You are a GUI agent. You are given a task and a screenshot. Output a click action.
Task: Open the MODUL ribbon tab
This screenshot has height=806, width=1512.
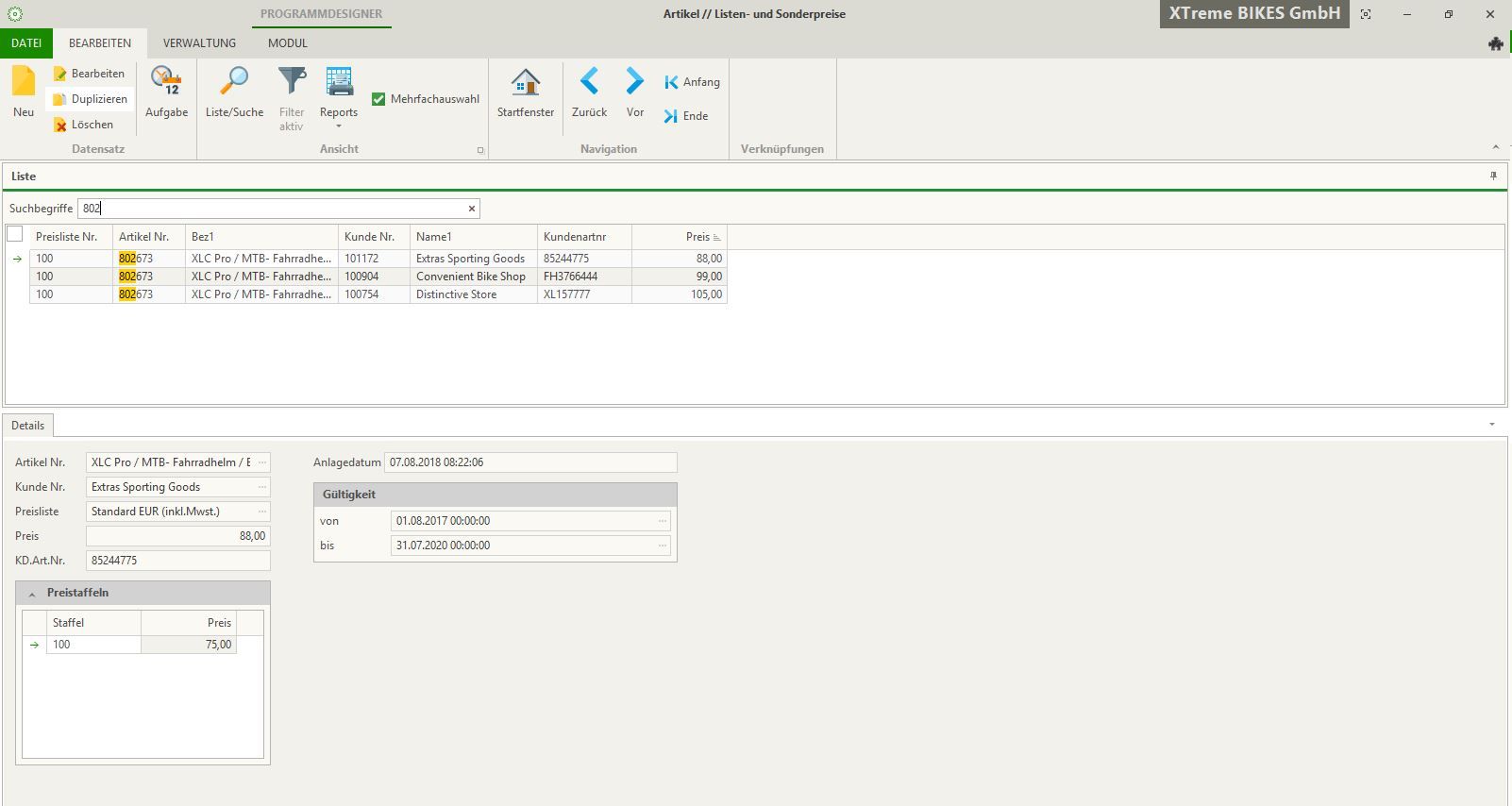(287, 43)
